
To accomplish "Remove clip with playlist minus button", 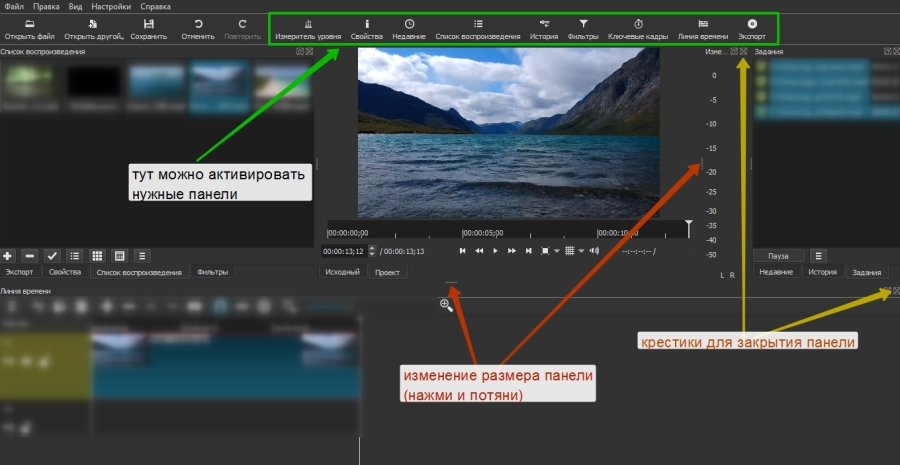I will [30, 256].
